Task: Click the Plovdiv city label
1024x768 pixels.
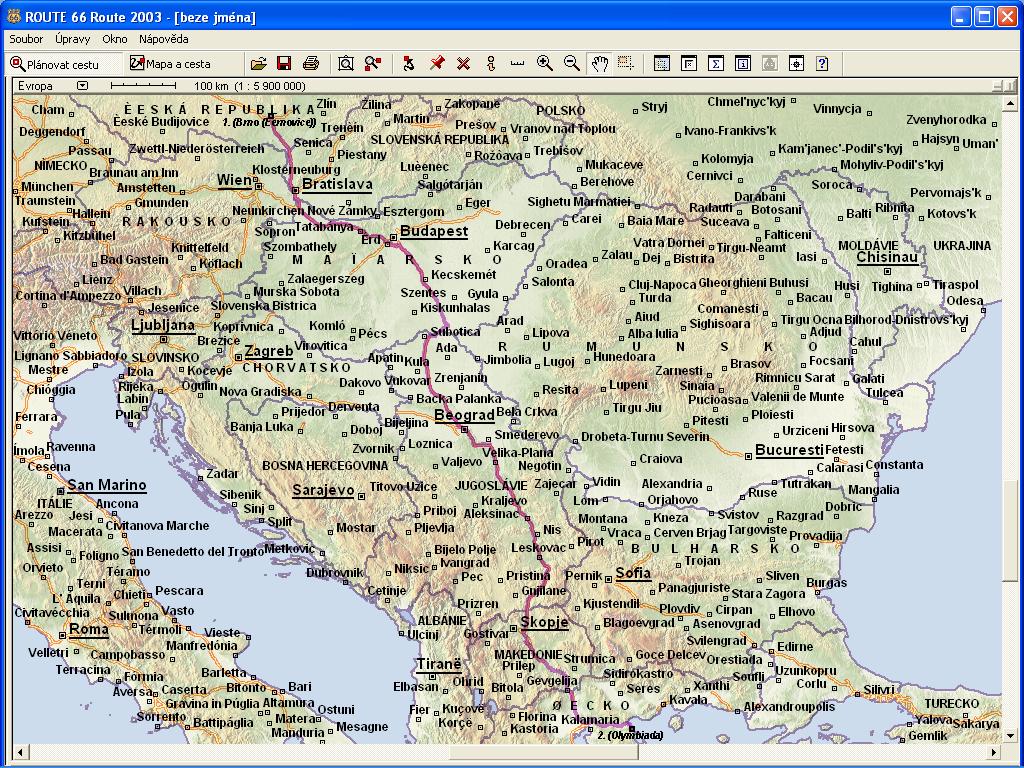Action: 679,609
